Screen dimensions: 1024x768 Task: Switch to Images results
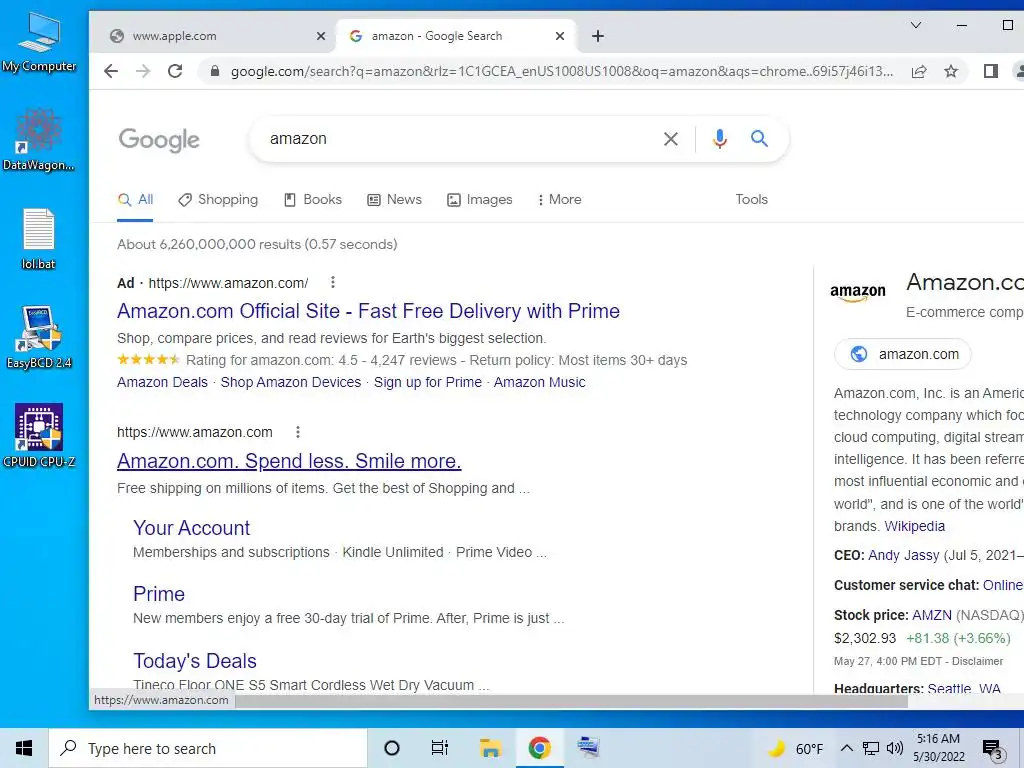[x=479, y=199]
